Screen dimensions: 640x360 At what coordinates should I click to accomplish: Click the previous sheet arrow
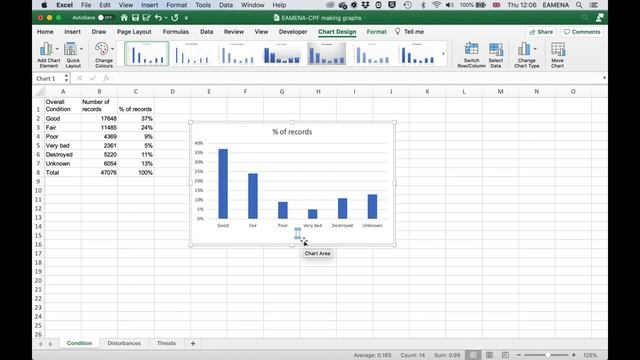click(40, 344)
